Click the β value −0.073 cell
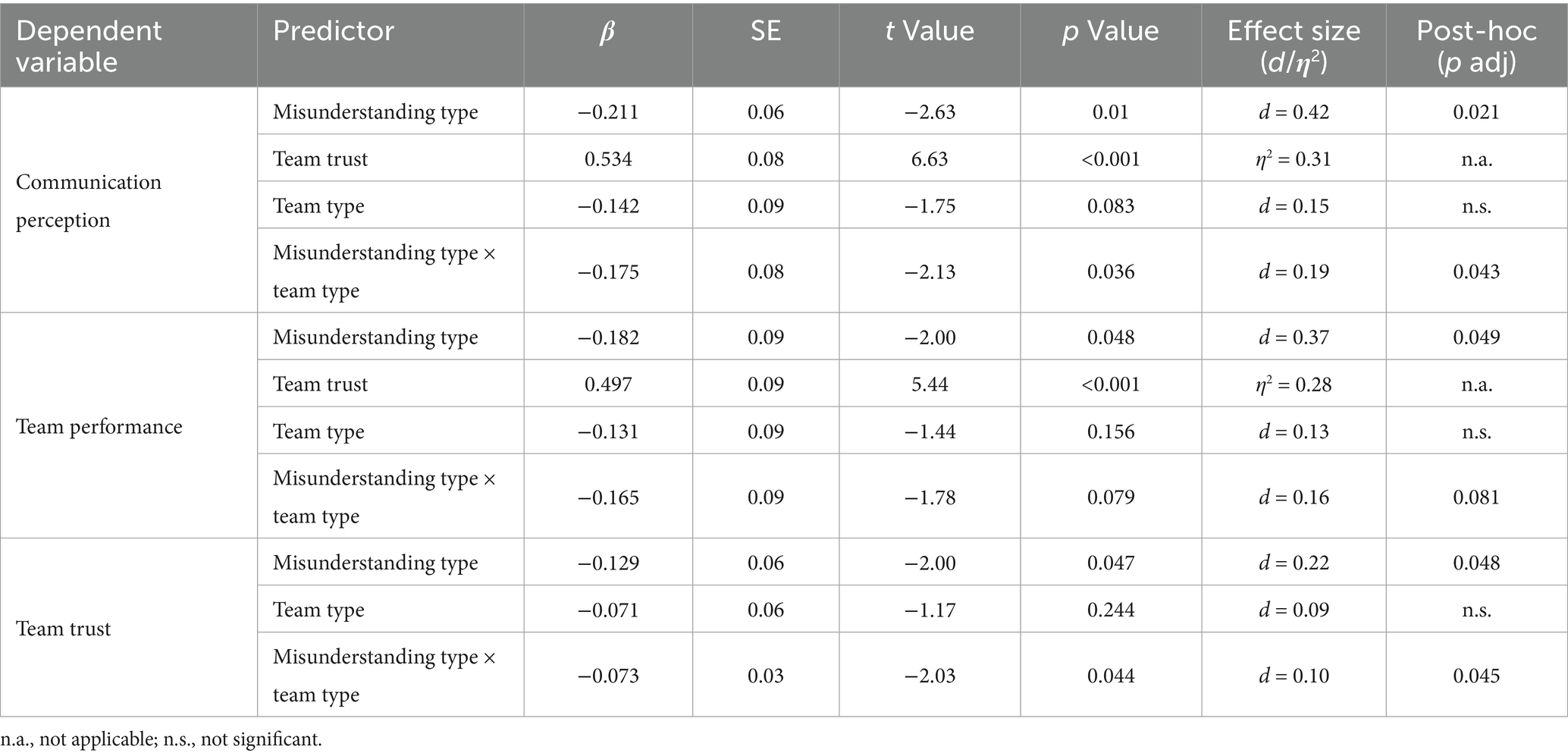The image size is (1568, 756). pyautogui.click(x=608, y=676)
